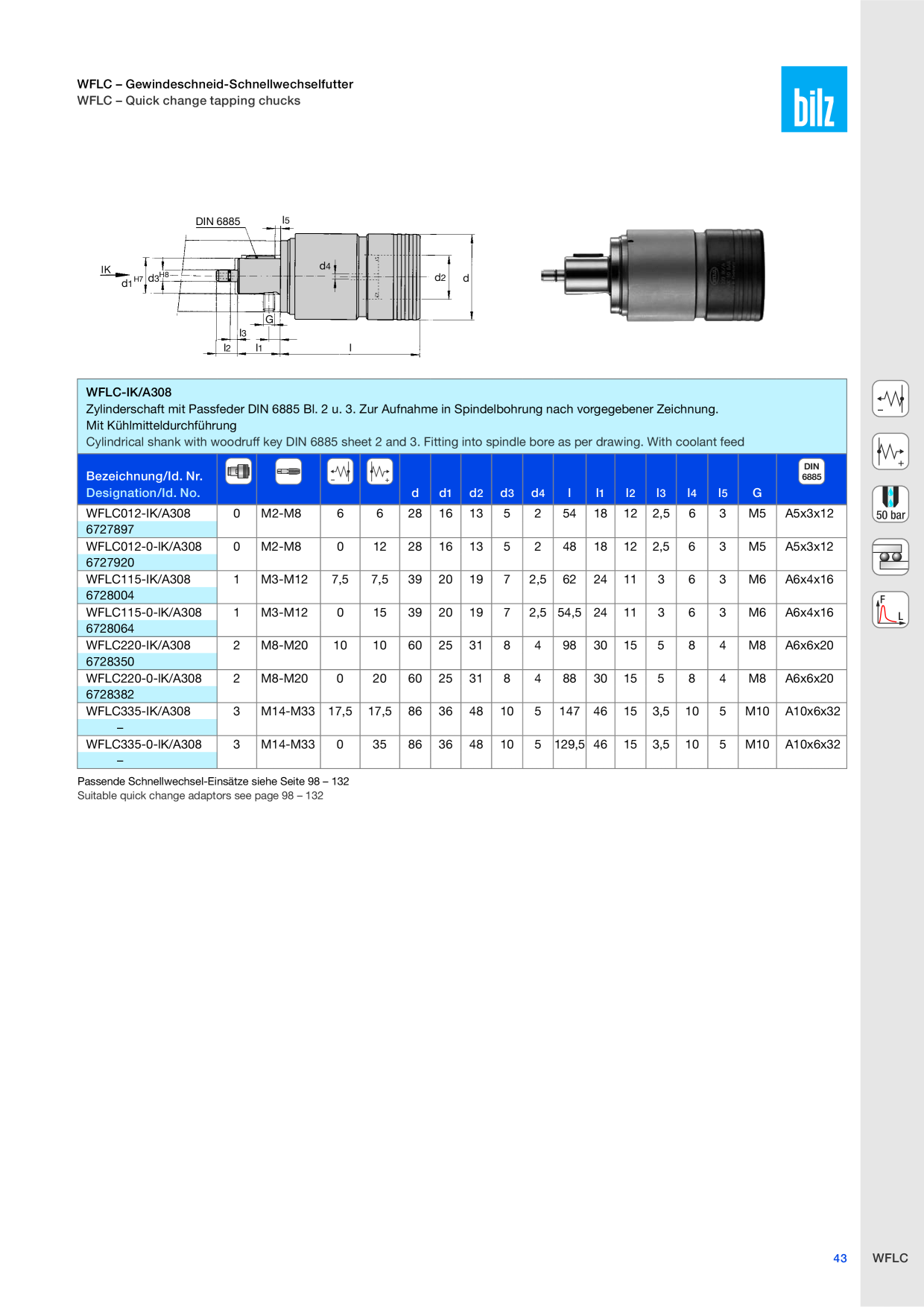Click the 'd4' column header
Screen dimensions: 924x1307
tap(538, 493)
